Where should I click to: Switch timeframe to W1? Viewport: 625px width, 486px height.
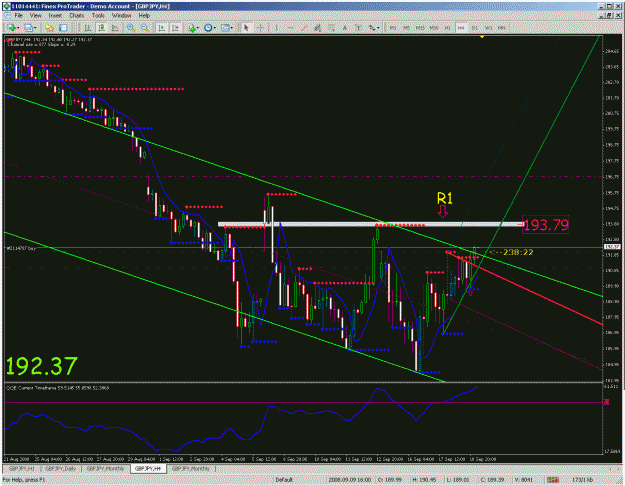point(488,28)
